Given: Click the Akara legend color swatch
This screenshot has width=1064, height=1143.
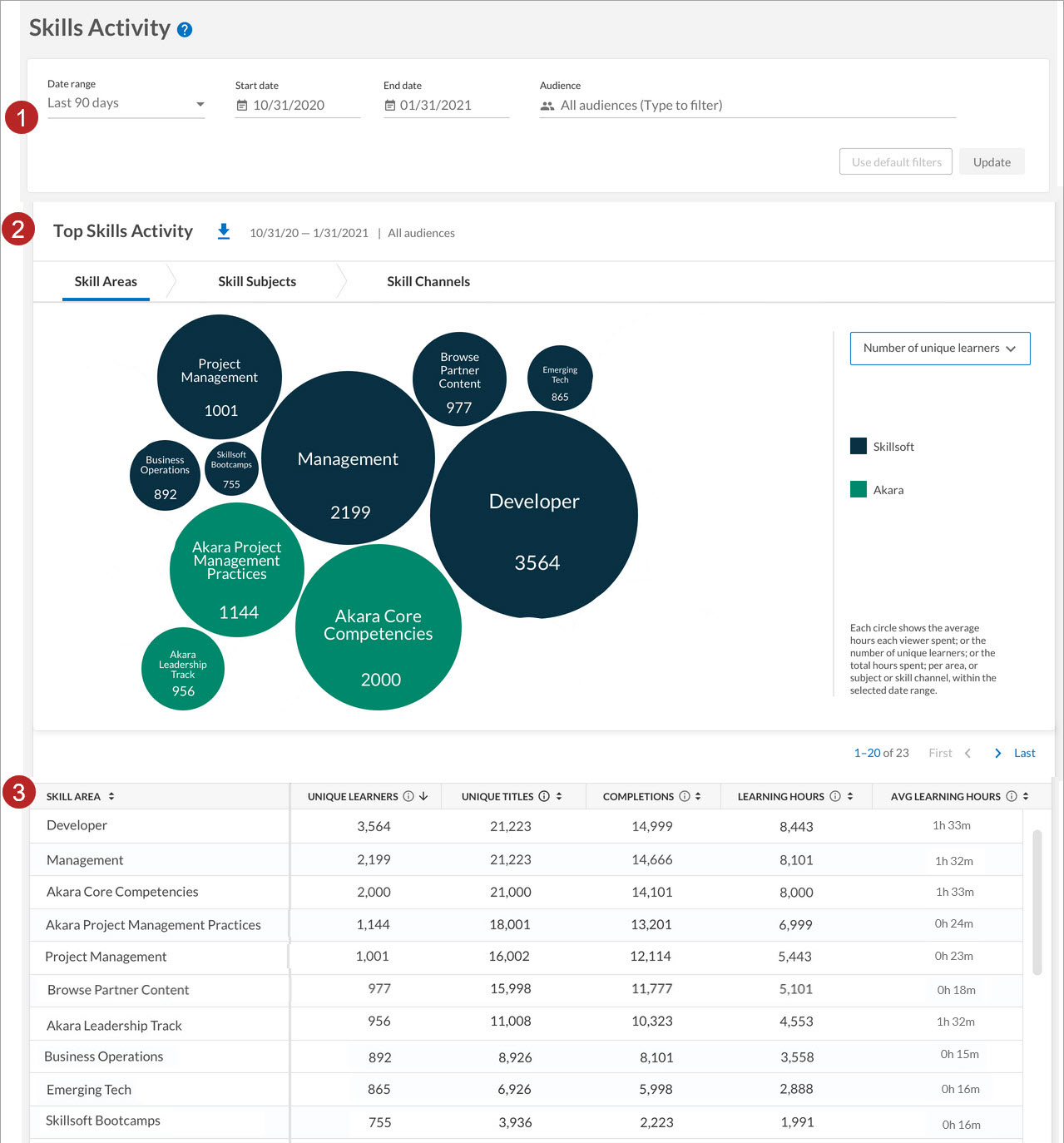Looking at the screenshot, I should (x=859, y=490).
